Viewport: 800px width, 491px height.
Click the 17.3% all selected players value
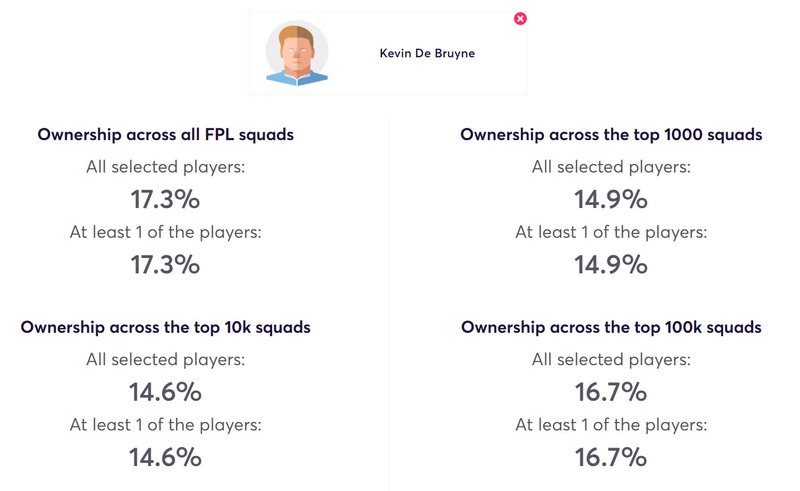(165, 199)
